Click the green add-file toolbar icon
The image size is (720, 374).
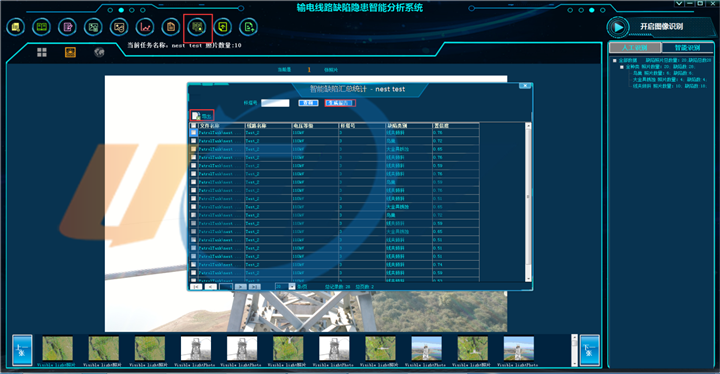(x=249, y=27)
